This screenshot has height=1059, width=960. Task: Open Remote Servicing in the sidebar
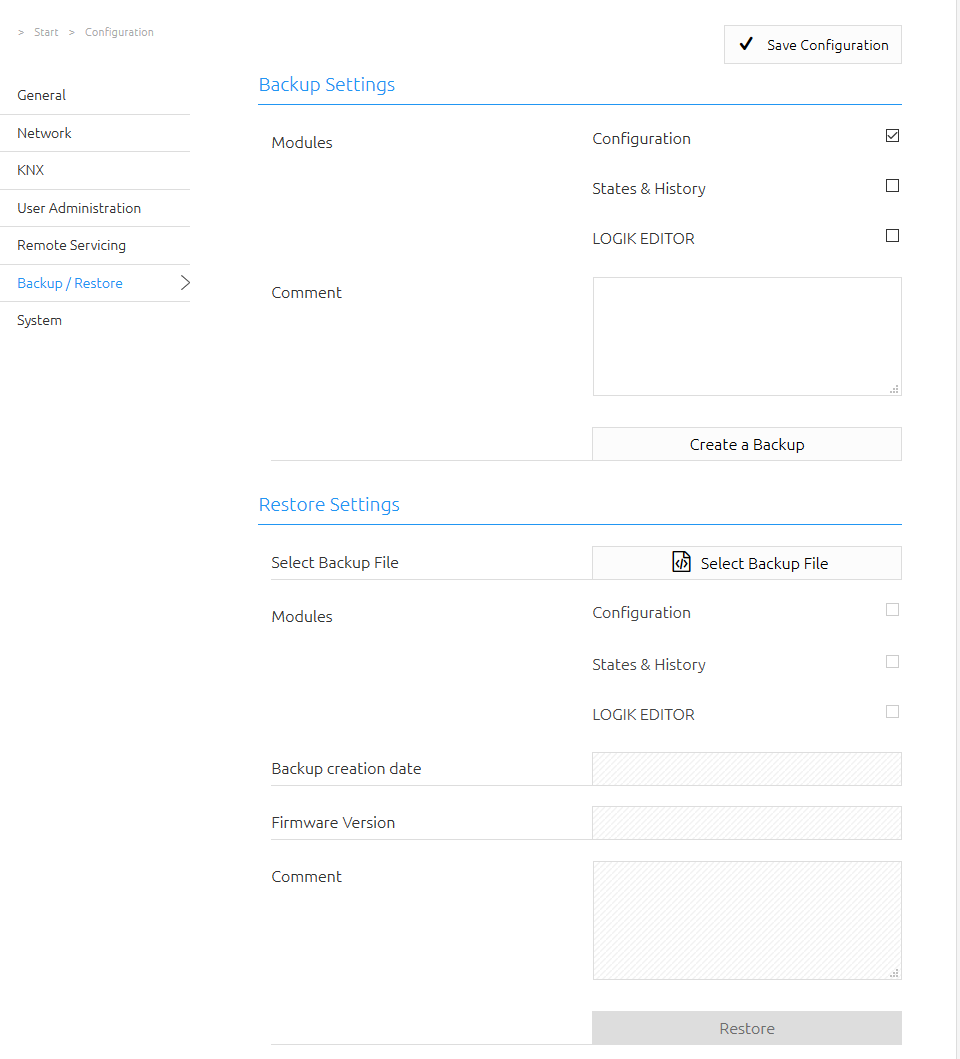[95, 245]
